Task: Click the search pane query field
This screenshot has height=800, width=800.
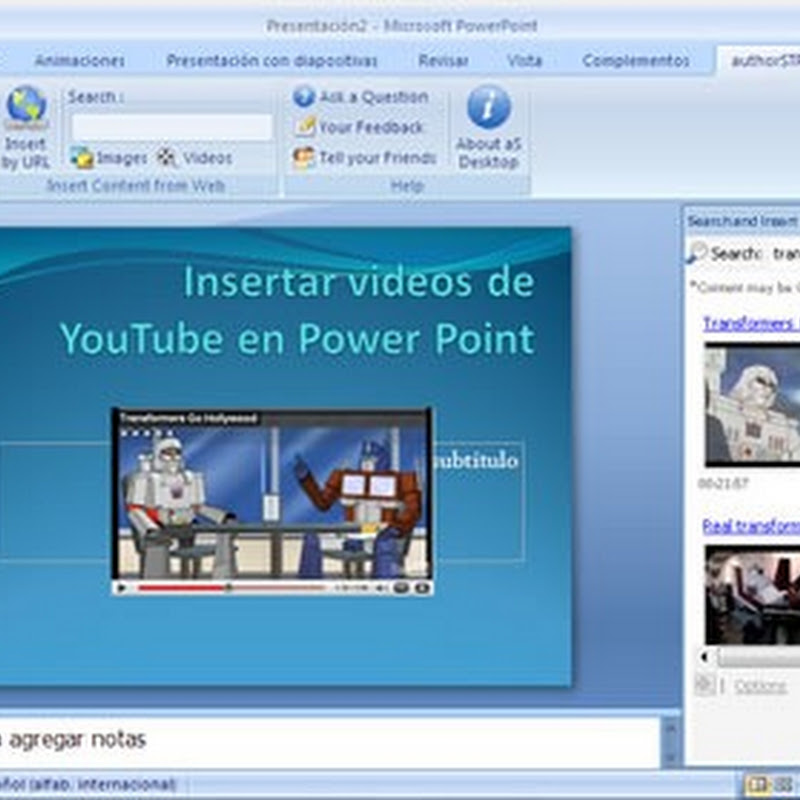Action: coord(786,253)
